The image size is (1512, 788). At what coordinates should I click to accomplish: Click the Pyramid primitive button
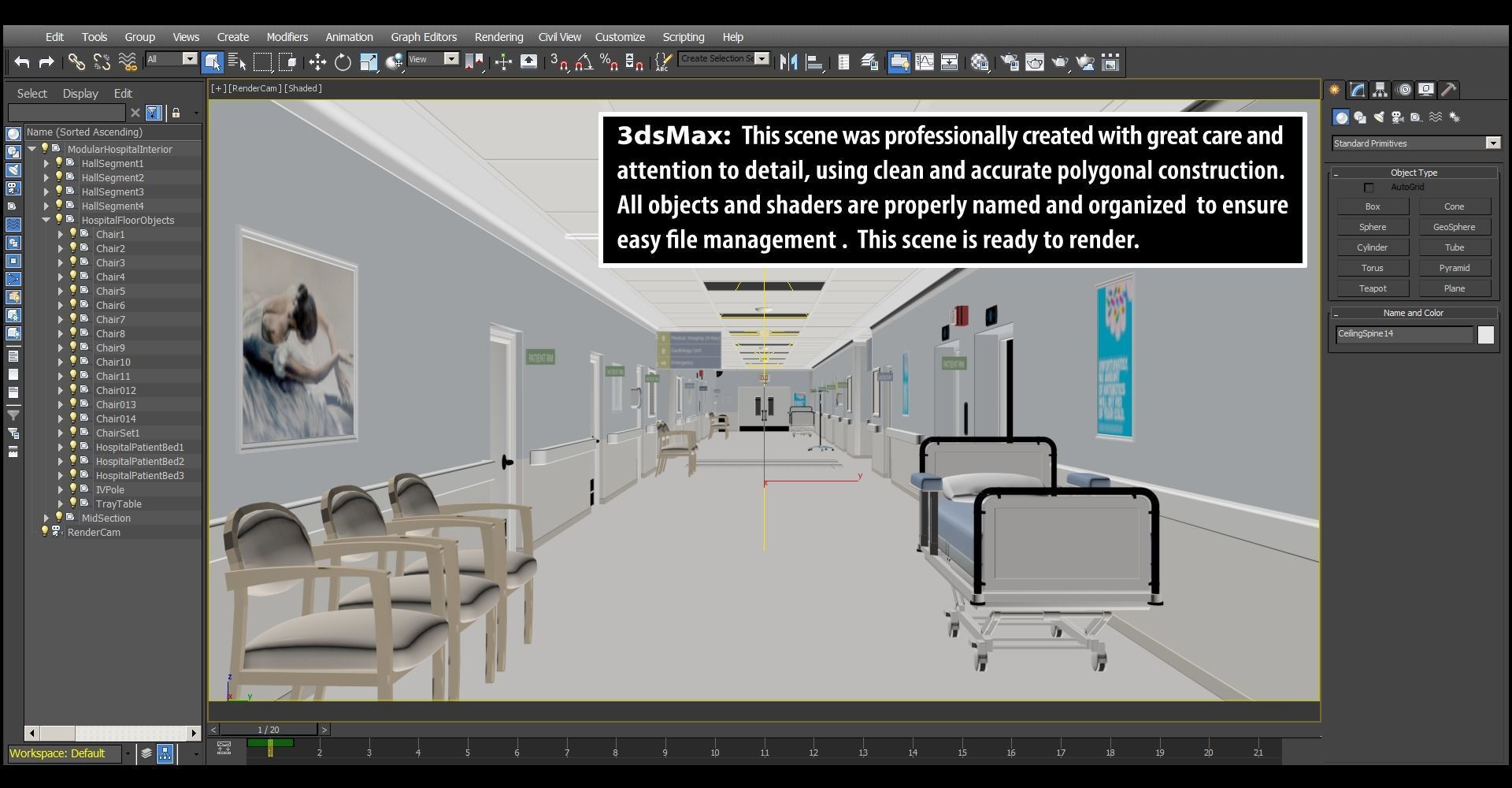pos(1455,268)
